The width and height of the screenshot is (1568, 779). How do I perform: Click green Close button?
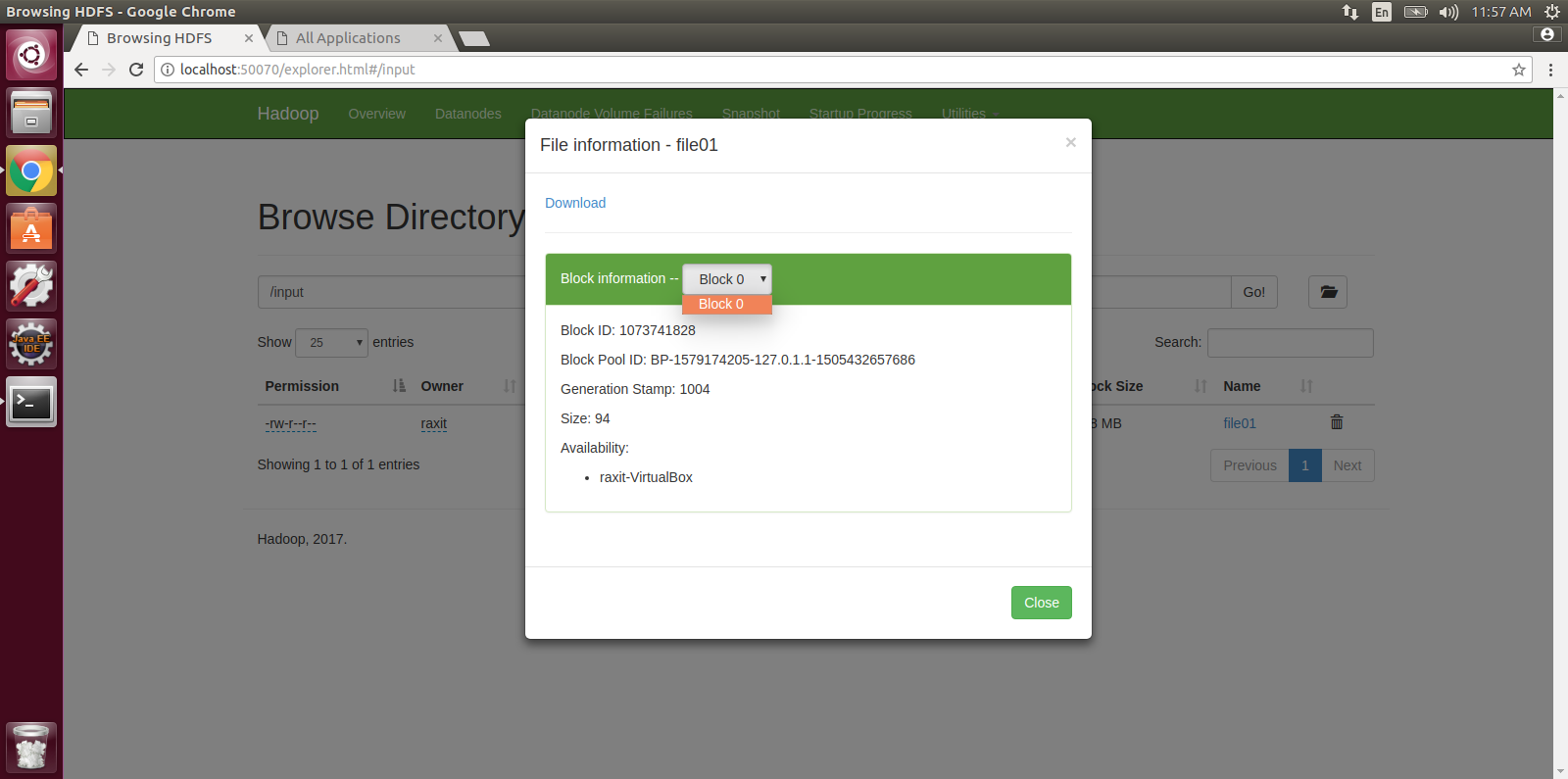(x=1041, y=603)
